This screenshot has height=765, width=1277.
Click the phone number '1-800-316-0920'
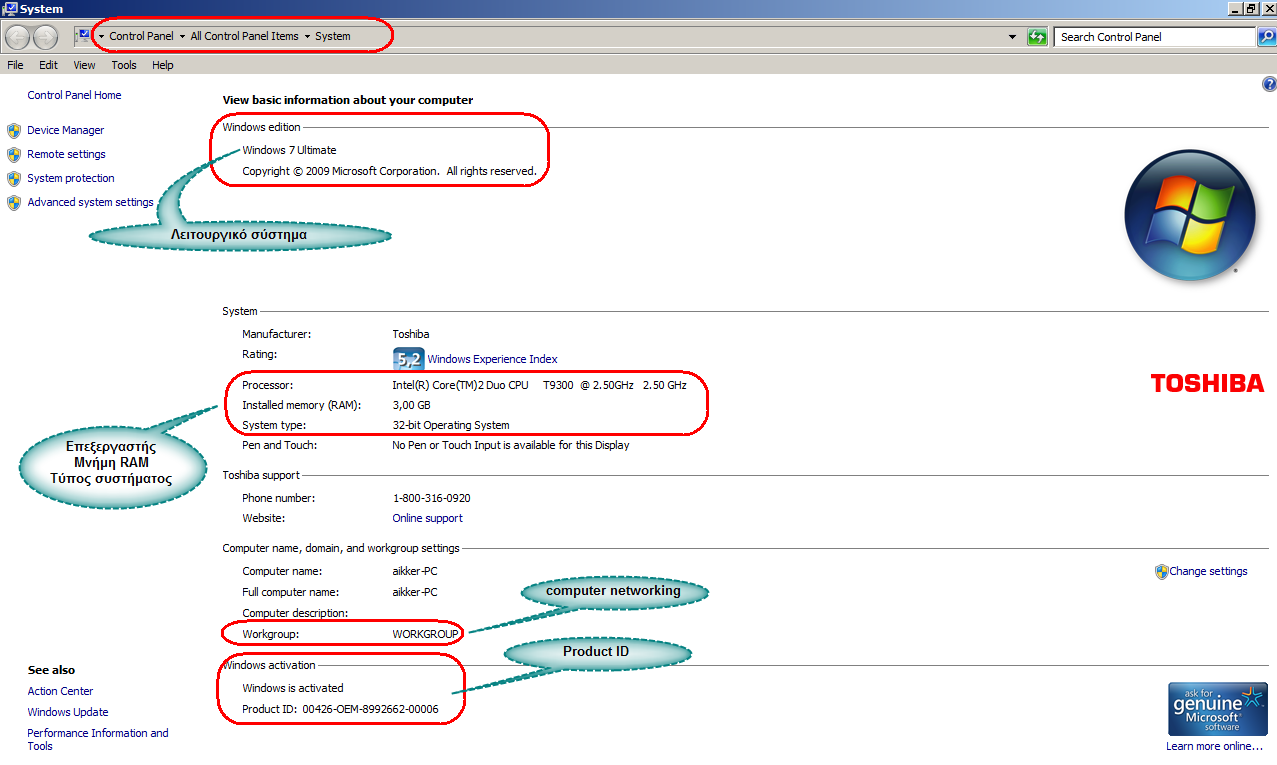point(432,498)
